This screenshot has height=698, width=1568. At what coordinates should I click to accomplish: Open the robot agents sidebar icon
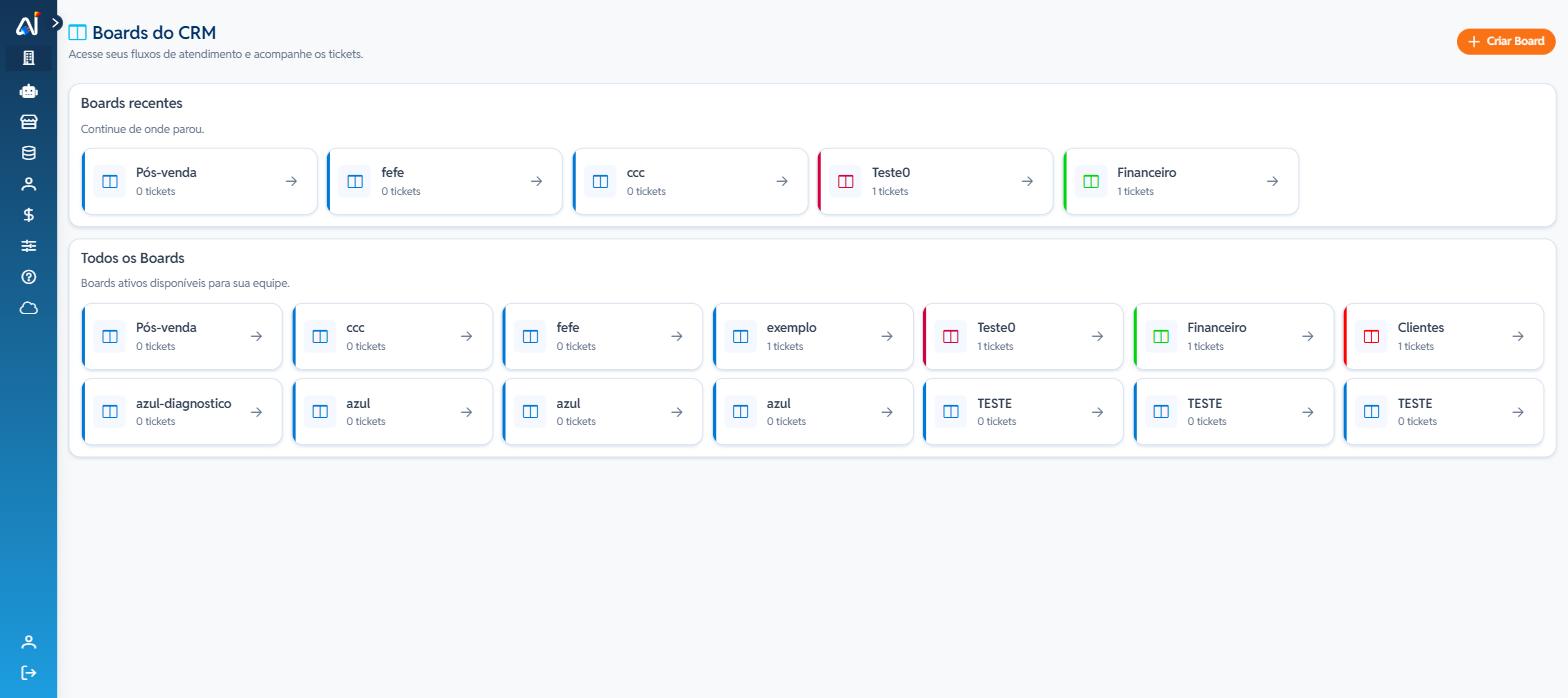28,91
